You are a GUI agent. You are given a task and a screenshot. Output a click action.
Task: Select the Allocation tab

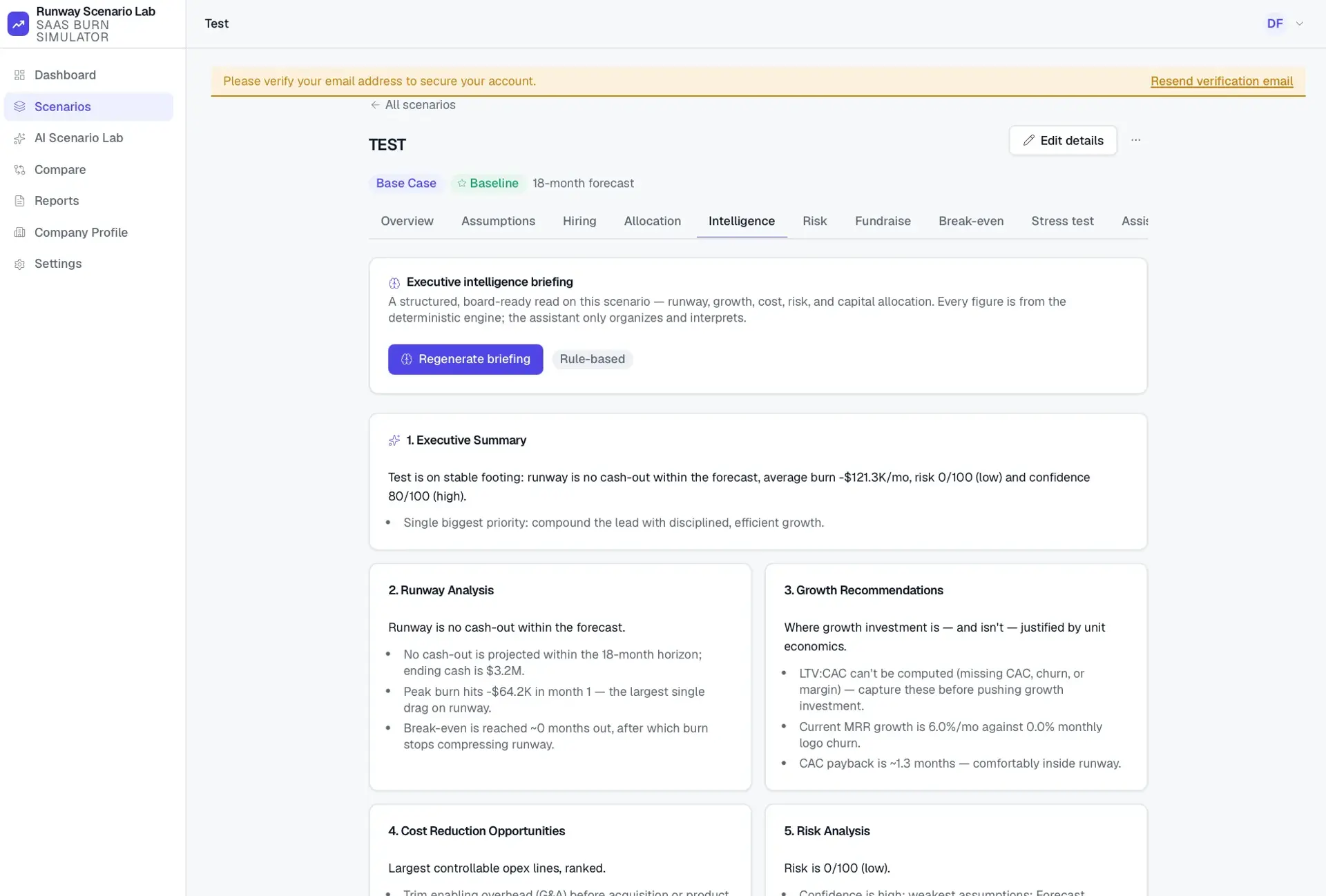click(x=652, y=221)
